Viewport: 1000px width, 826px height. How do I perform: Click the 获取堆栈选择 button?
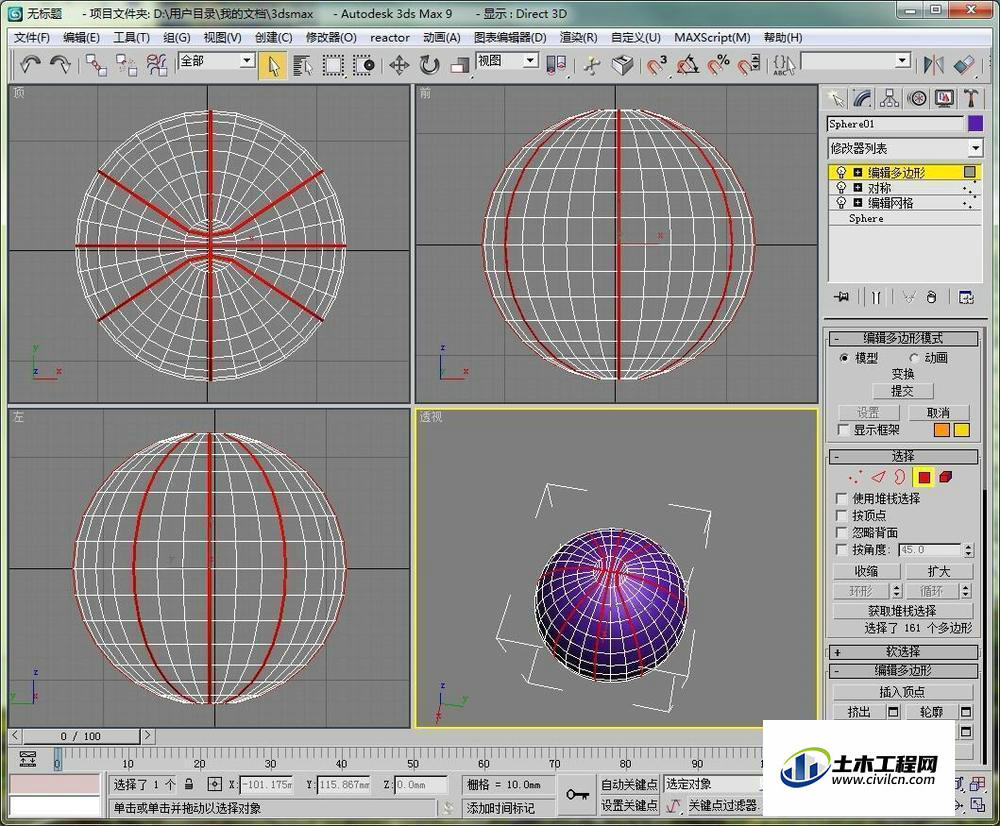(902, 610)
